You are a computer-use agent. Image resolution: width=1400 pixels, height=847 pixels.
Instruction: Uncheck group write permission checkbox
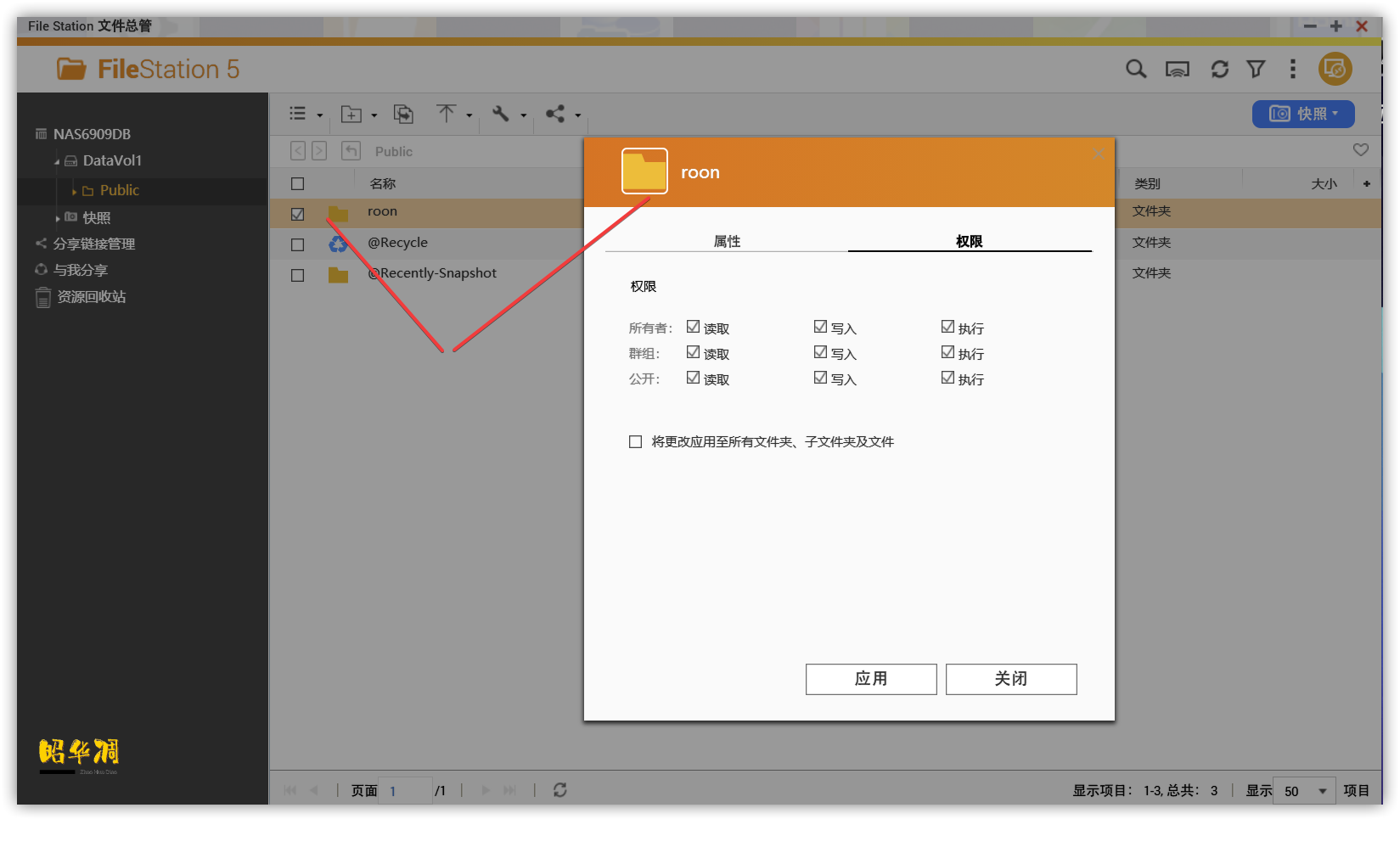click(820, 352)
